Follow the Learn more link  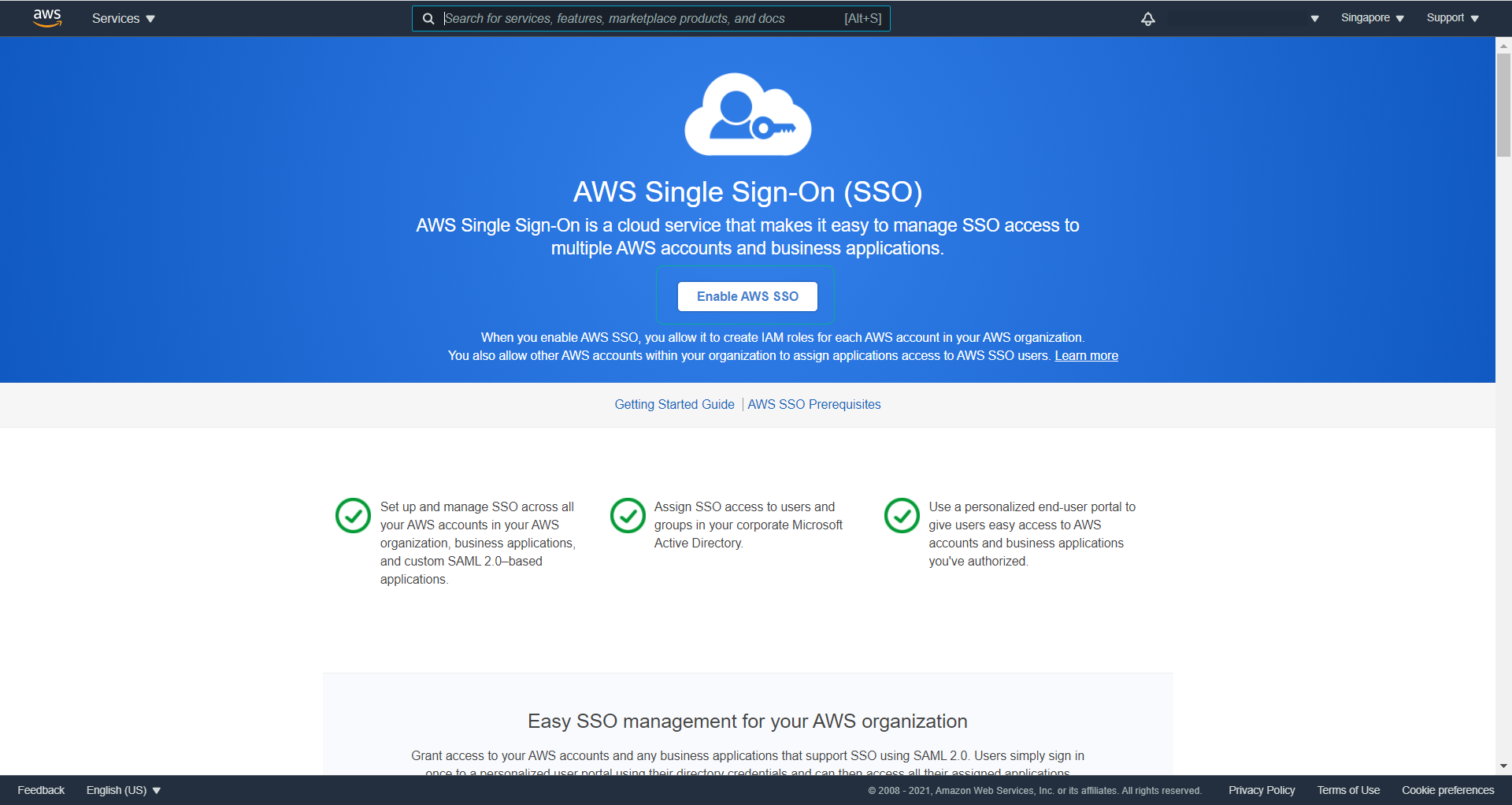click(x=1086, y=355)
